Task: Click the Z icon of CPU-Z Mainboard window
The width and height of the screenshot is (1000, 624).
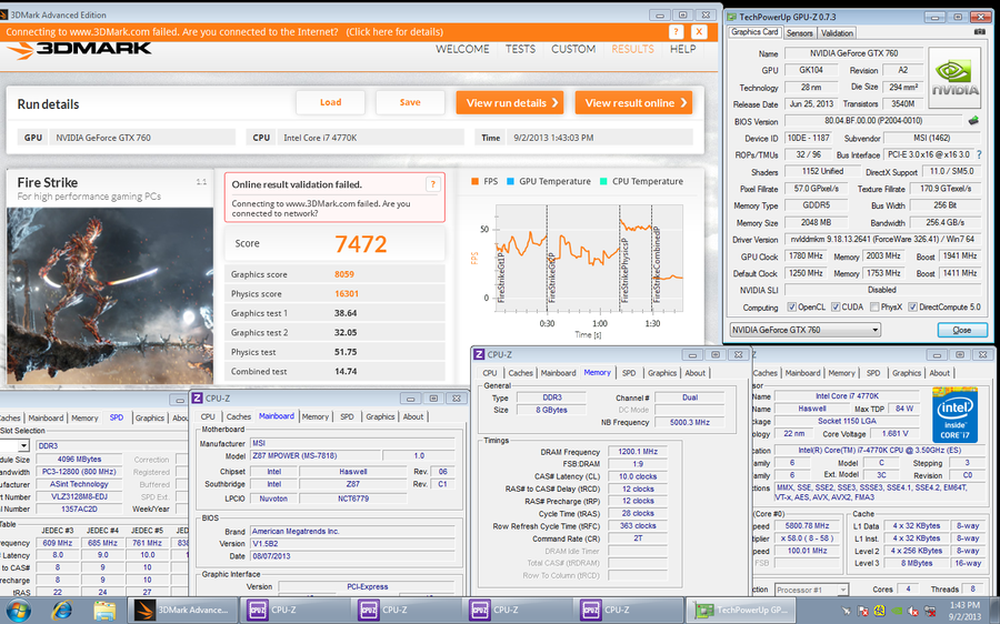Action: [197, 398]
